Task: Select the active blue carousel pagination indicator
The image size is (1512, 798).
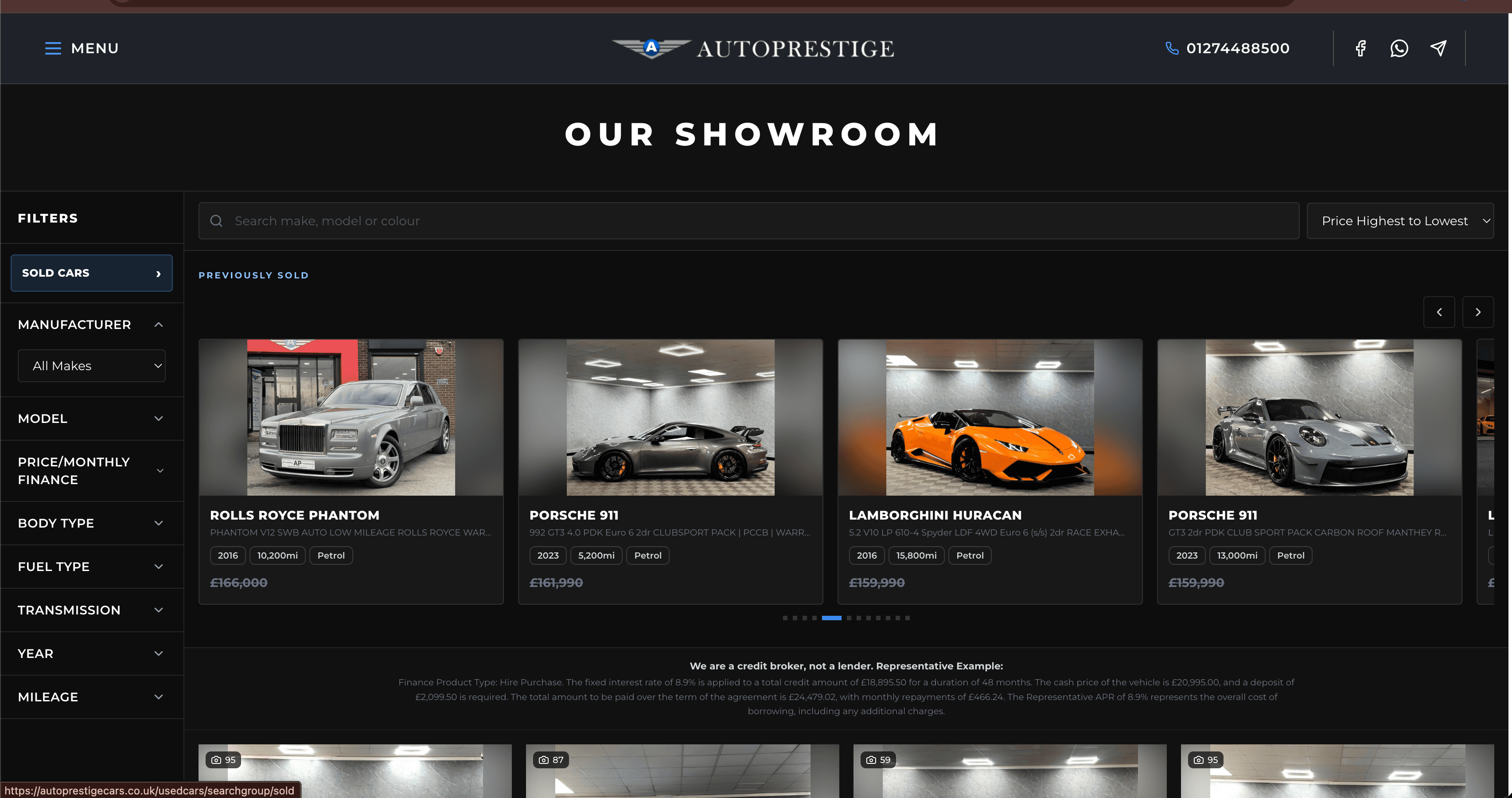Action: [831, 618]
